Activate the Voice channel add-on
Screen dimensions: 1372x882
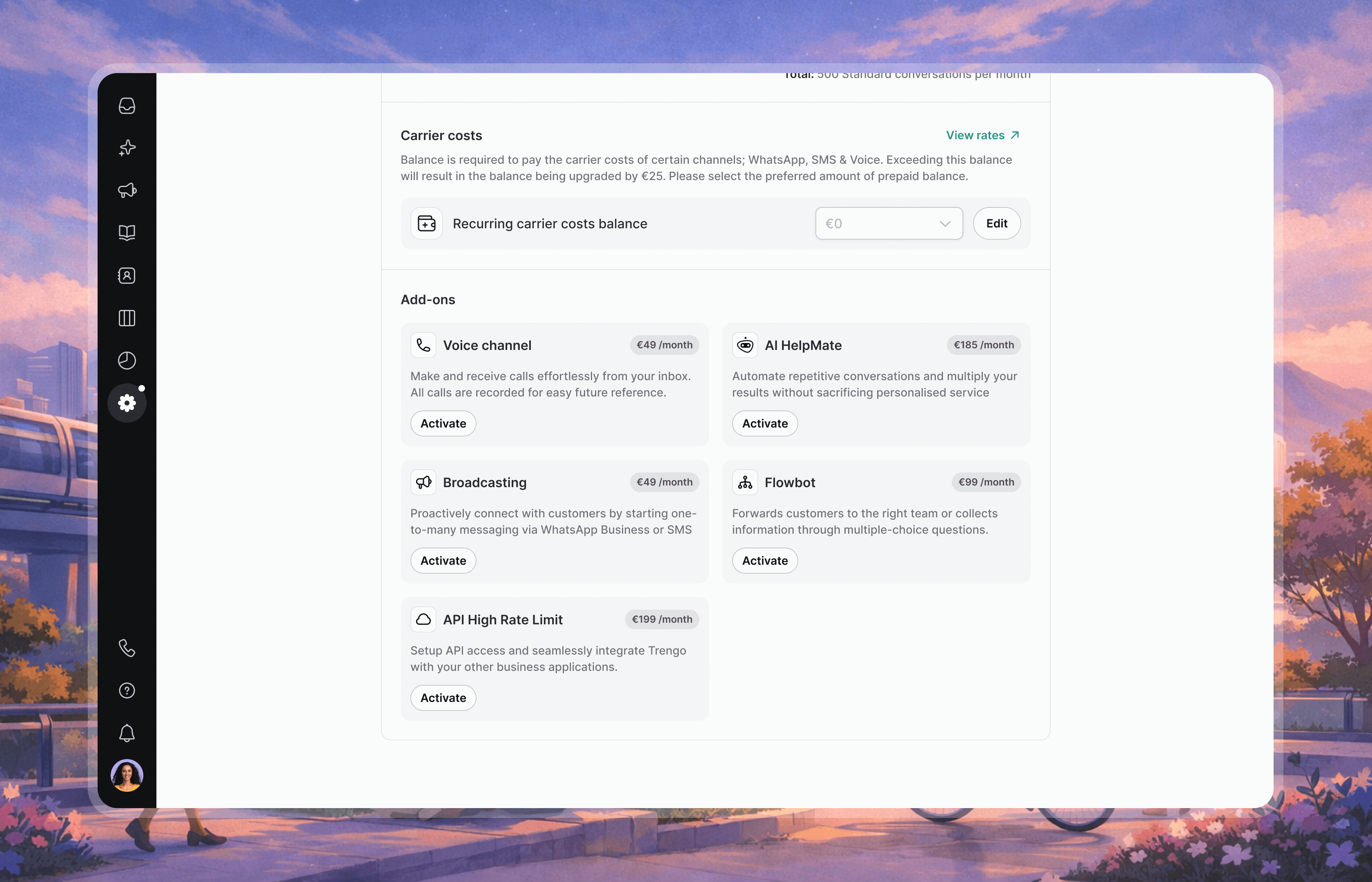tap(443, 423)
